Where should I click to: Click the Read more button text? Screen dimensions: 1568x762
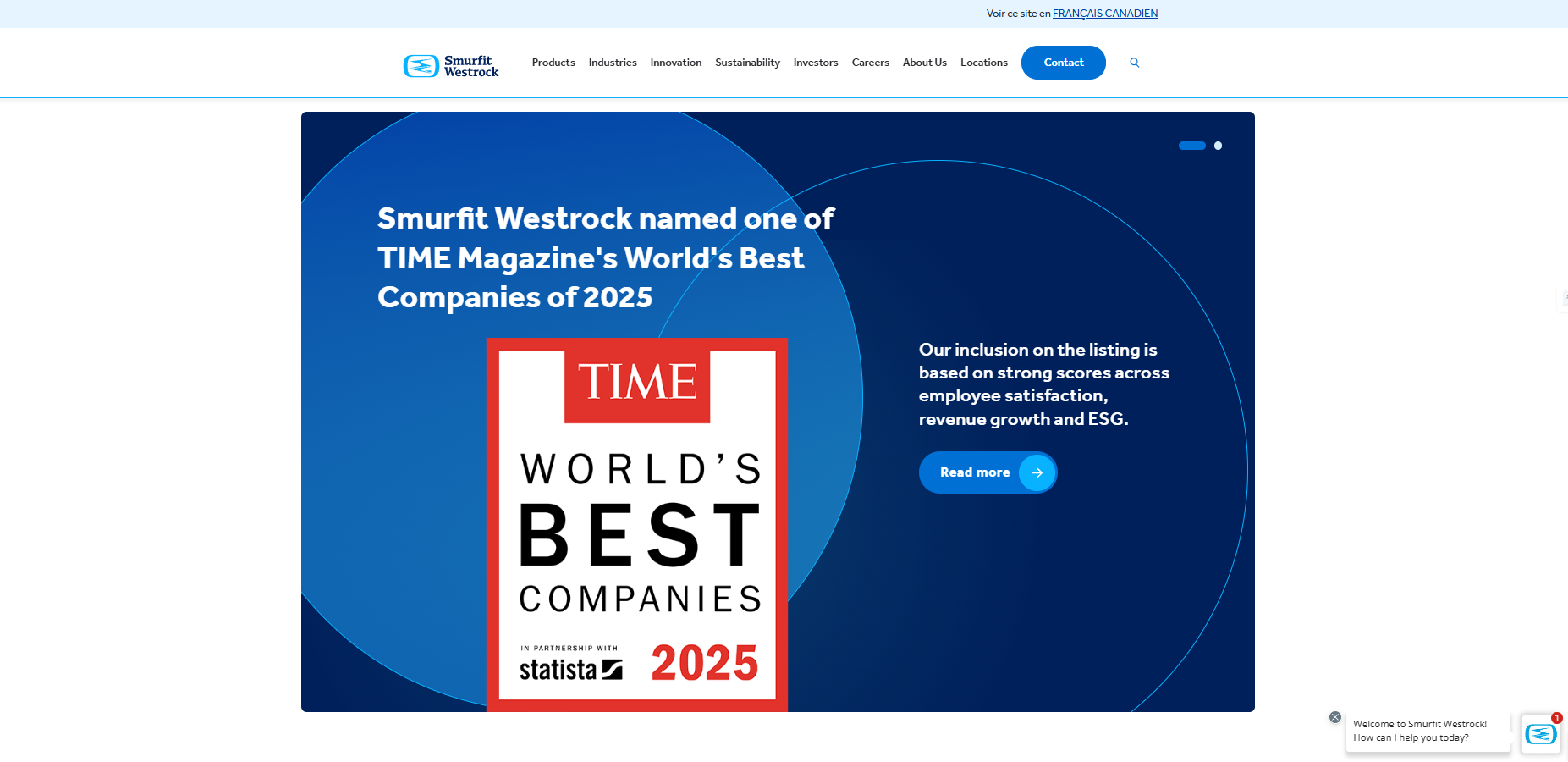[975, 472]
